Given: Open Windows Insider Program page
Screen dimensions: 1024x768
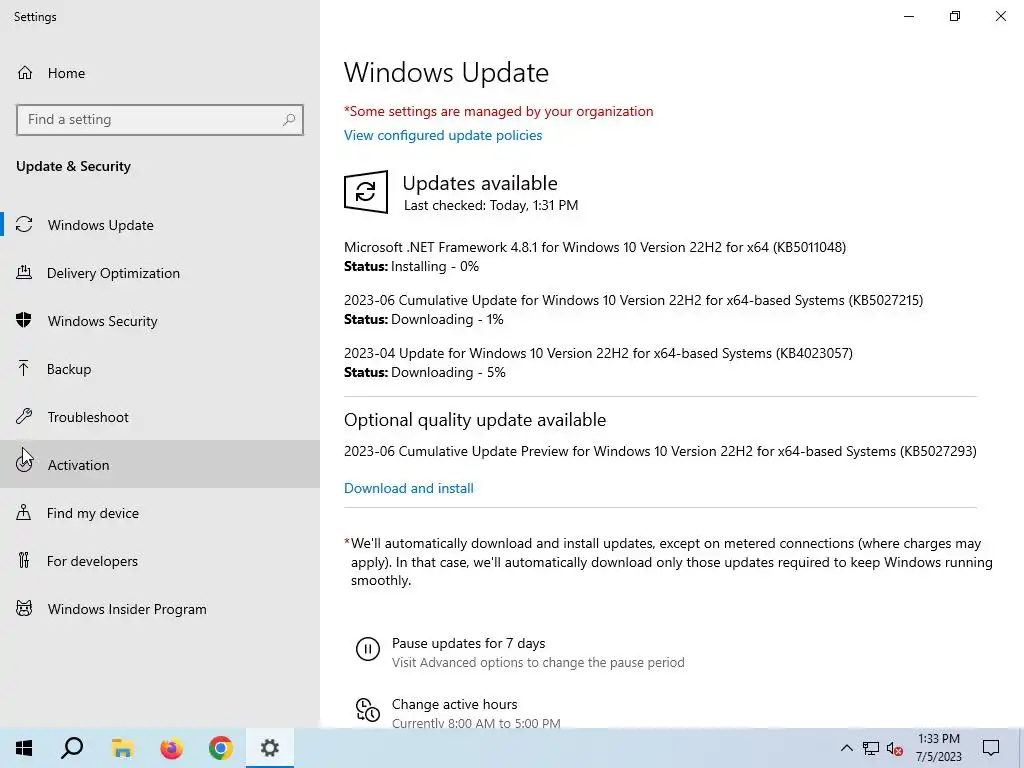Looking at the screenshot, I should [x=160, y=609].
